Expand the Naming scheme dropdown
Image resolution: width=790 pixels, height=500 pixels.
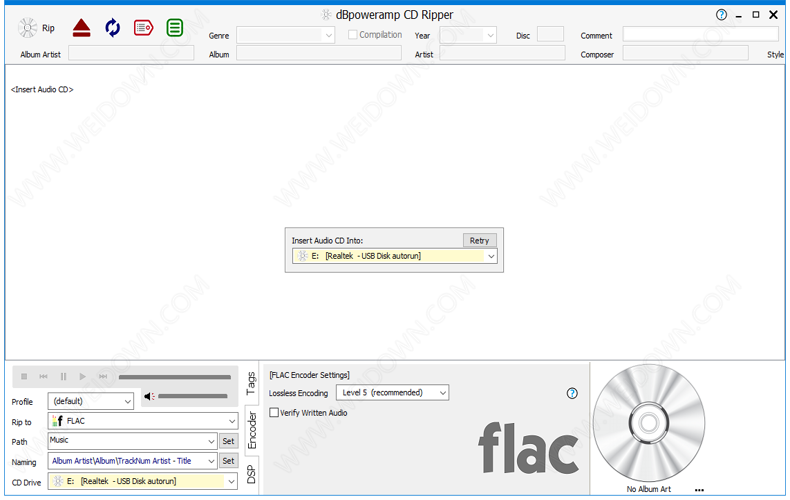[211, 461]
